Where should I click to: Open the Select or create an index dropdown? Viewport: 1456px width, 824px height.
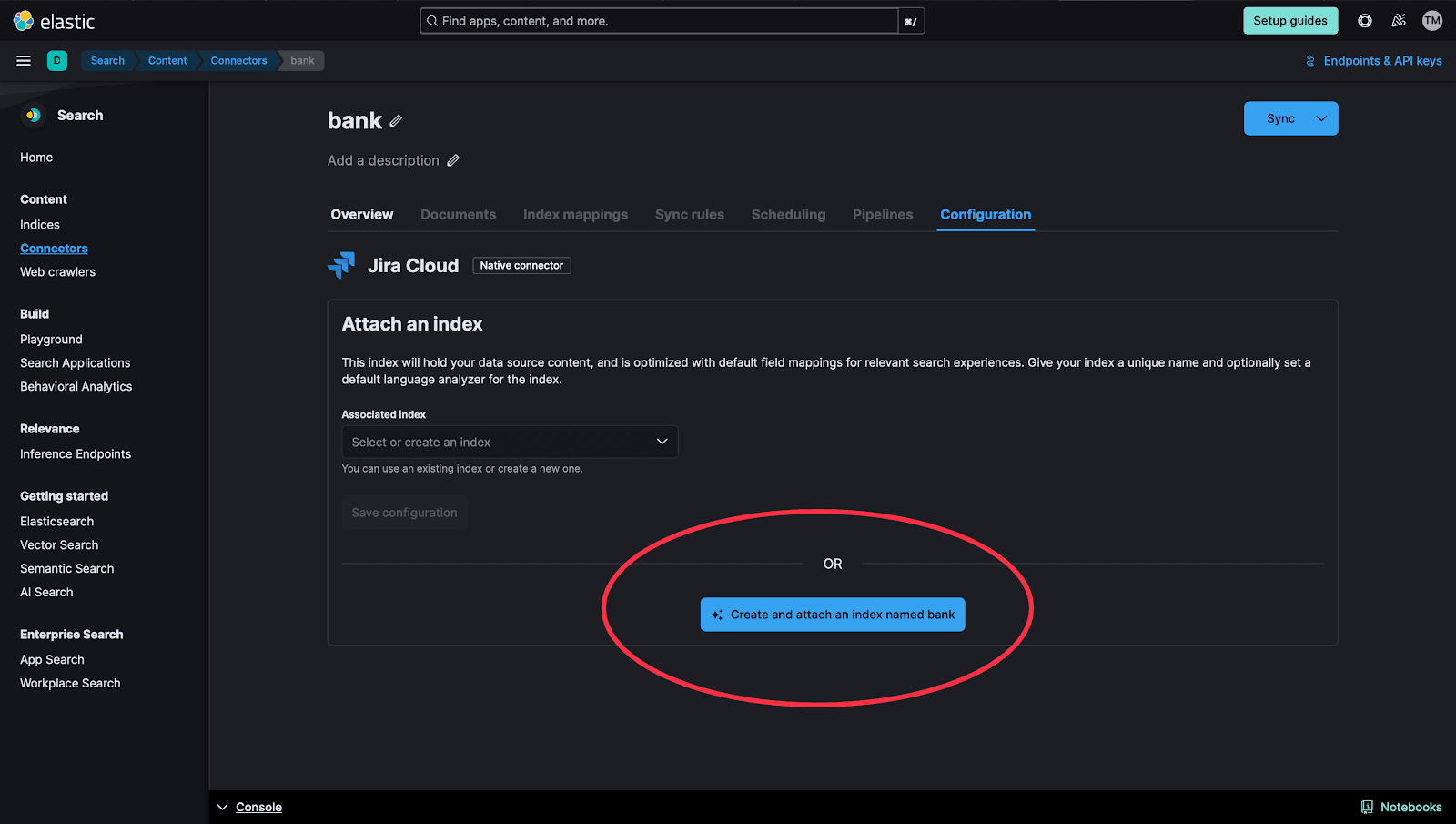pos(509,442)
